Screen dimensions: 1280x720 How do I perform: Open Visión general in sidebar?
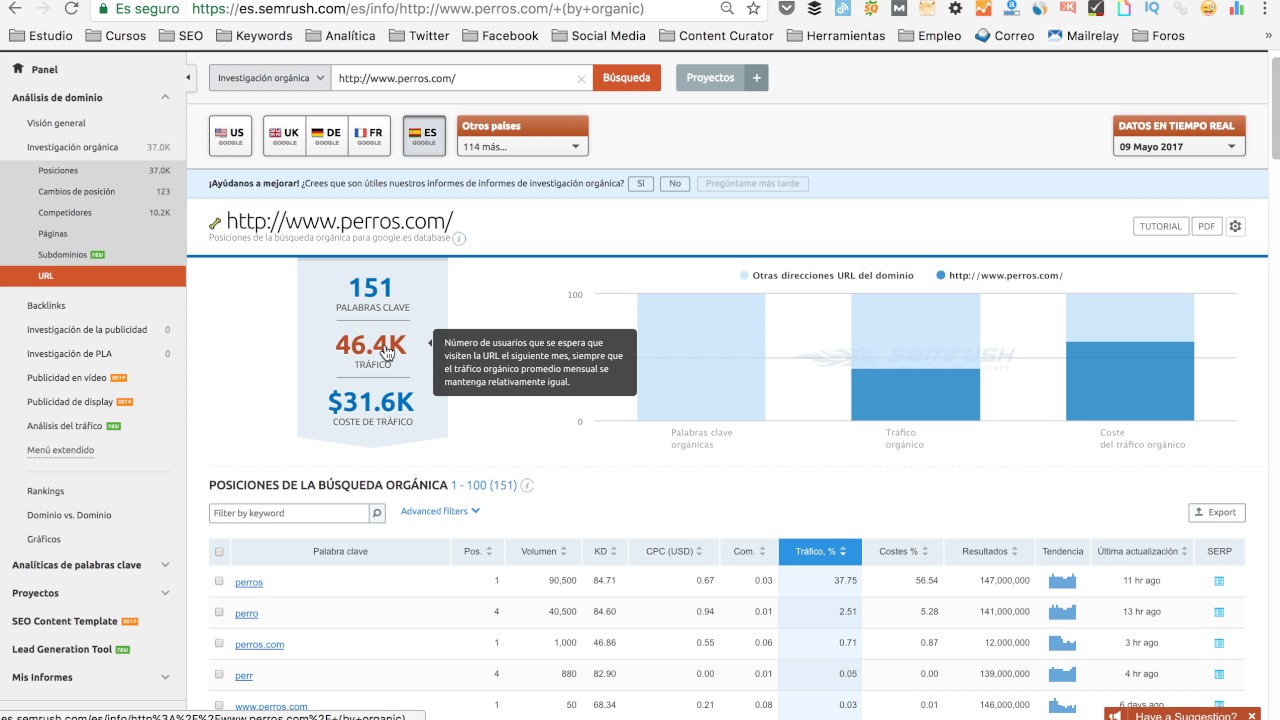(x=56, y=123)
